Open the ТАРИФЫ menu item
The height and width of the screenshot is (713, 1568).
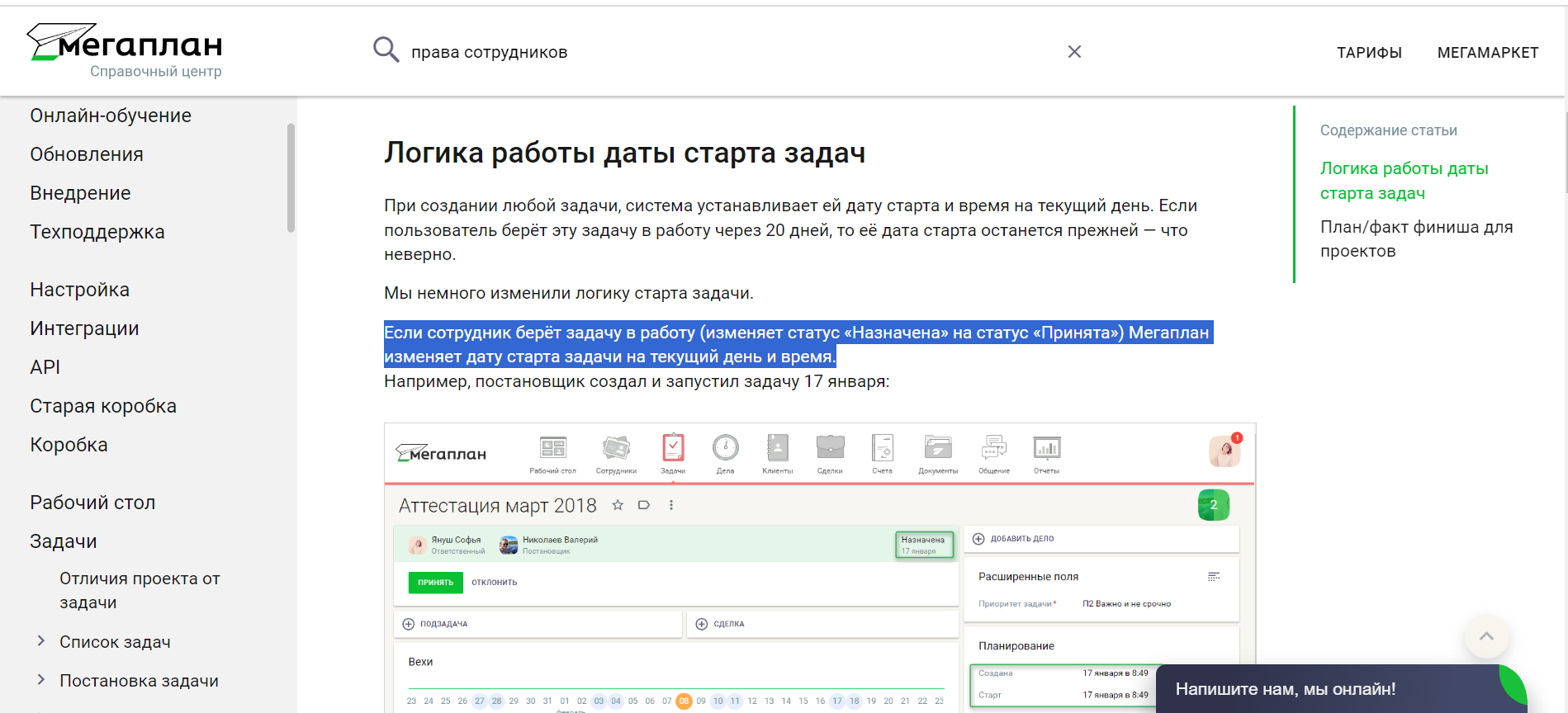[1369, 53]
